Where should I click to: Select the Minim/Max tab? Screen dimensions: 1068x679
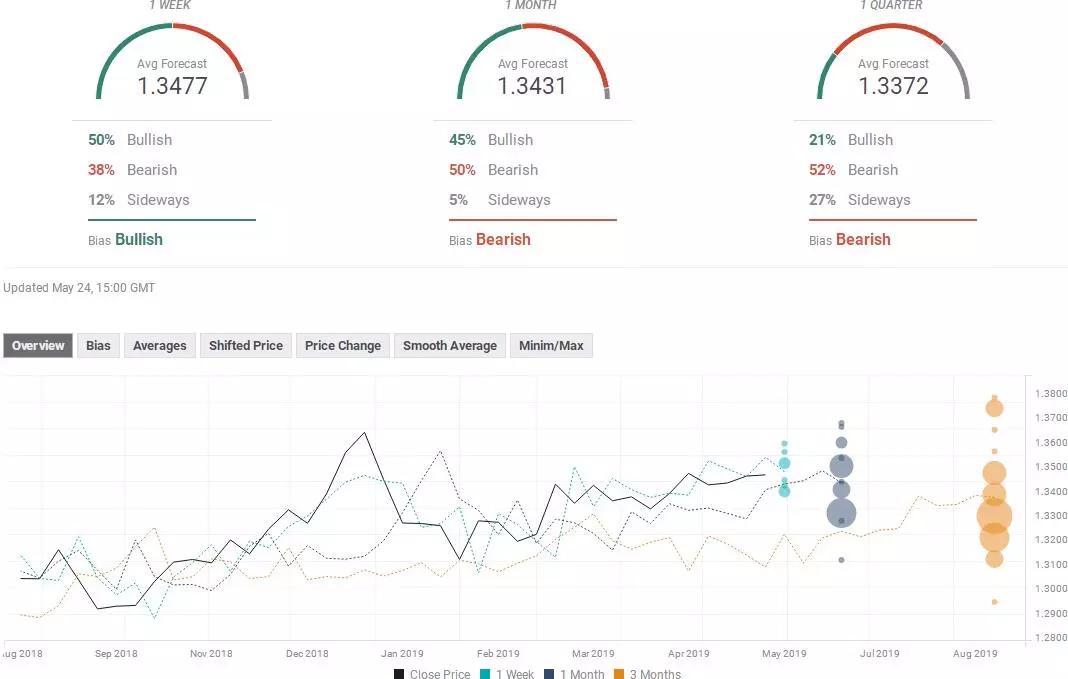coord(551,346)
